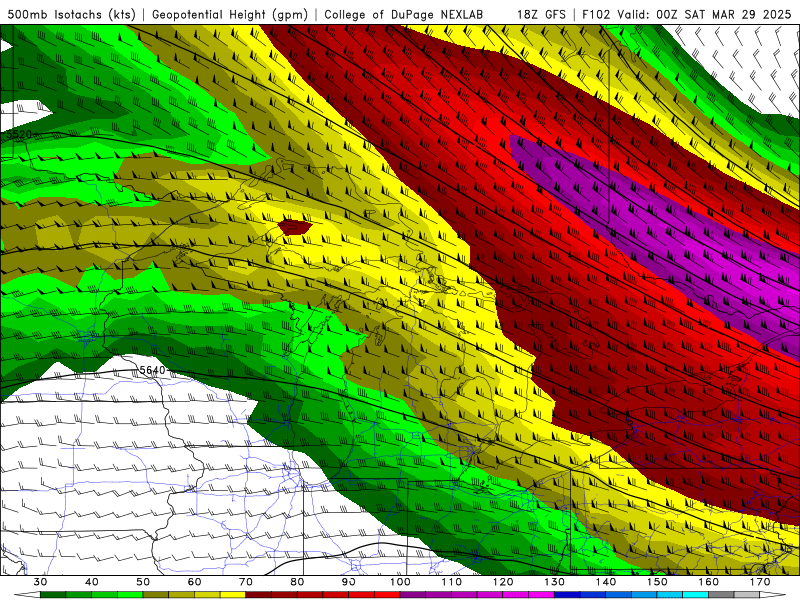The width and height of the screenshot is (800, 600).
Task: Click the 90 label on the color scale
Action: click(349, 582)
